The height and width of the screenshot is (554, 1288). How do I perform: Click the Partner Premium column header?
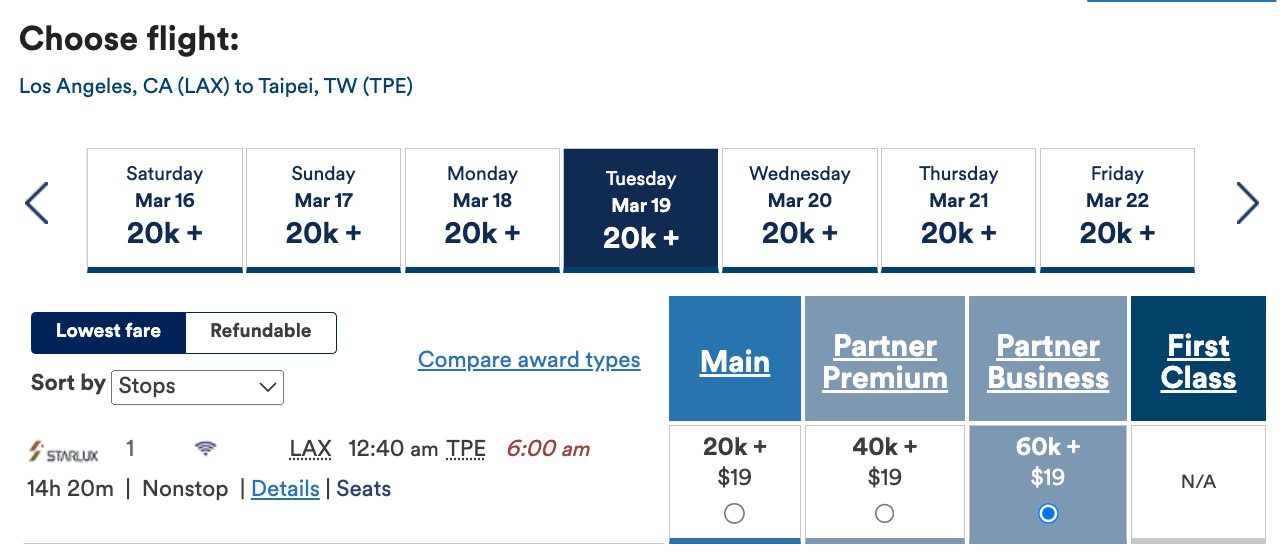coord(884,361)
